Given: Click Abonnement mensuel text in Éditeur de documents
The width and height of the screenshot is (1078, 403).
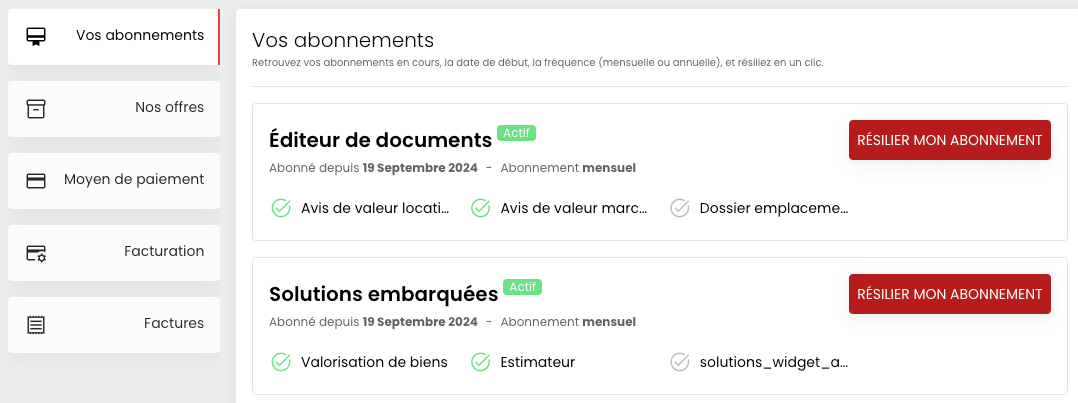Looking at the screenshot, I should point(568,168).
